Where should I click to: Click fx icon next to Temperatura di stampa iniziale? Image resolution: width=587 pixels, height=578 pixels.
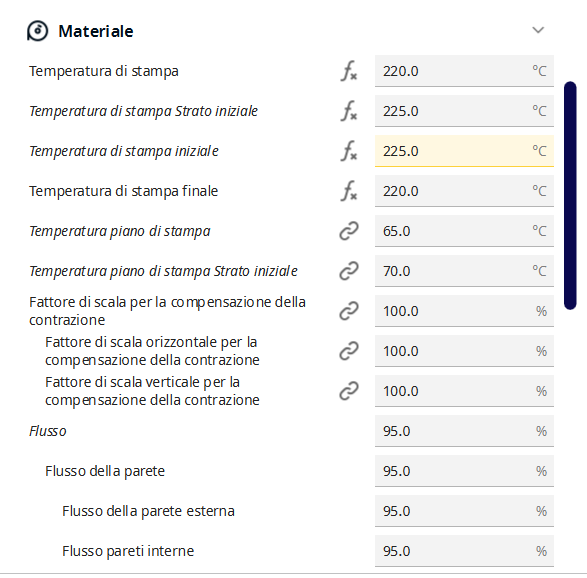pos(349,151)
